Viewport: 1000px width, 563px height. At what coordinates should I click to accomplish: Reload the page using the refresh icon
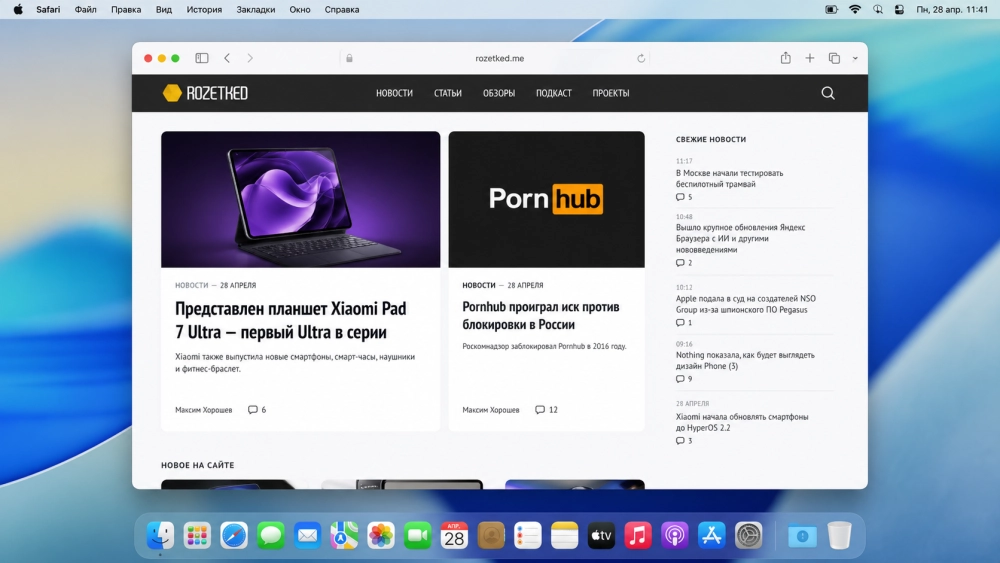641,58
